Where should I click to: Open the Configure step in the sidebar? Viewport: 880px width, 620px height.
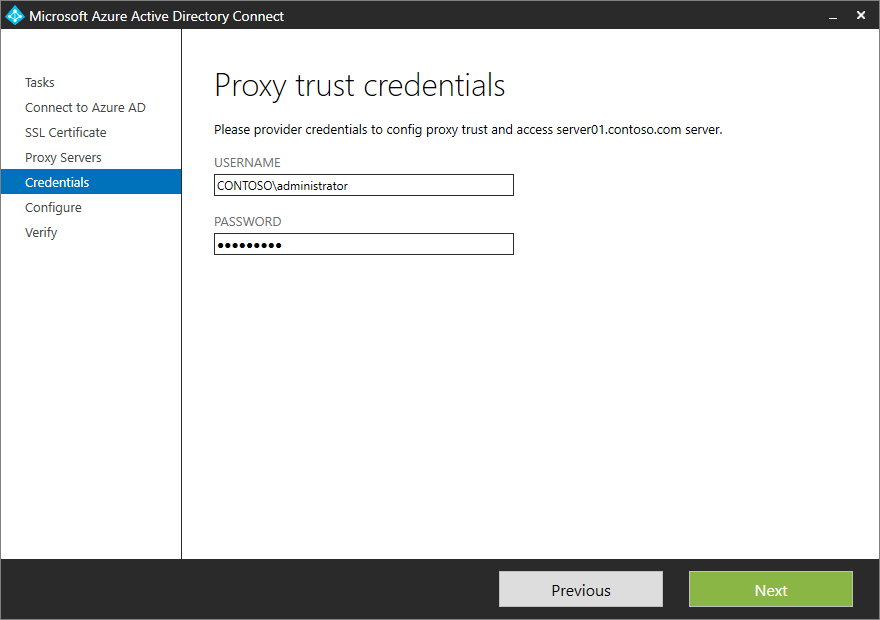pyautogui.click(x=53, y=207)
